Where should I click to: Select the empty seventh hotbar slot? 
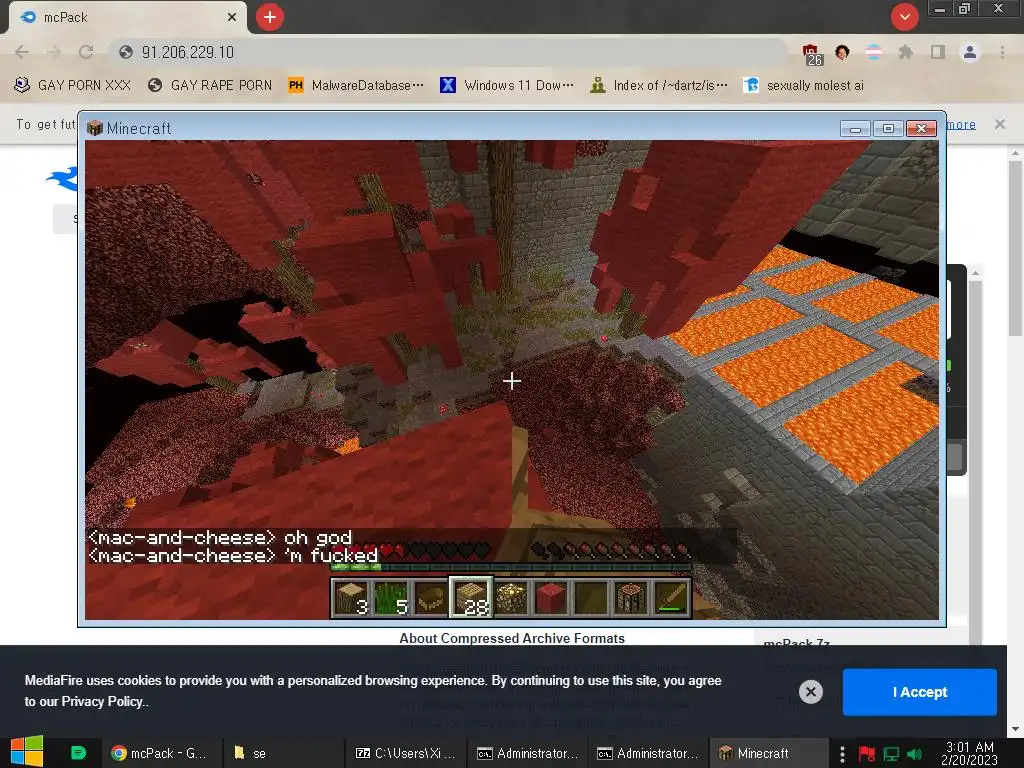click(x=591, y=598)
